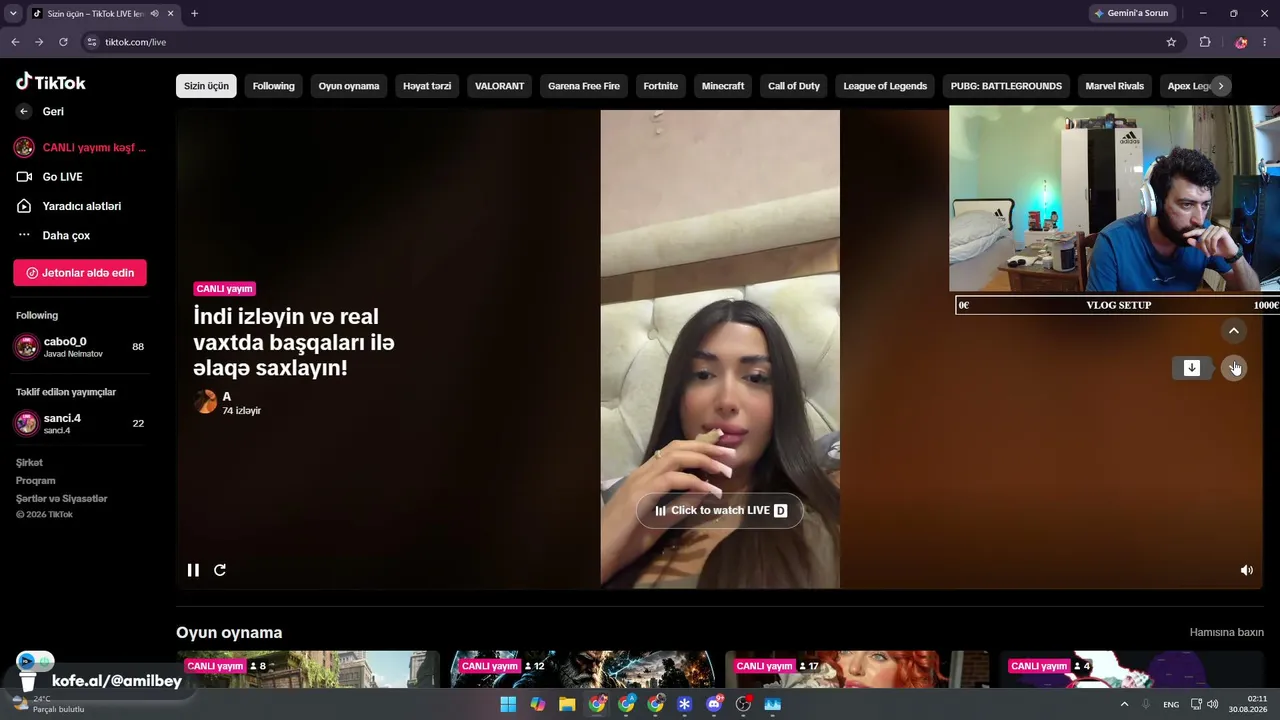Screen dimensions: 1280x720
Task: Open the Chrome tab search dropdown
Action: click(13, 13)
